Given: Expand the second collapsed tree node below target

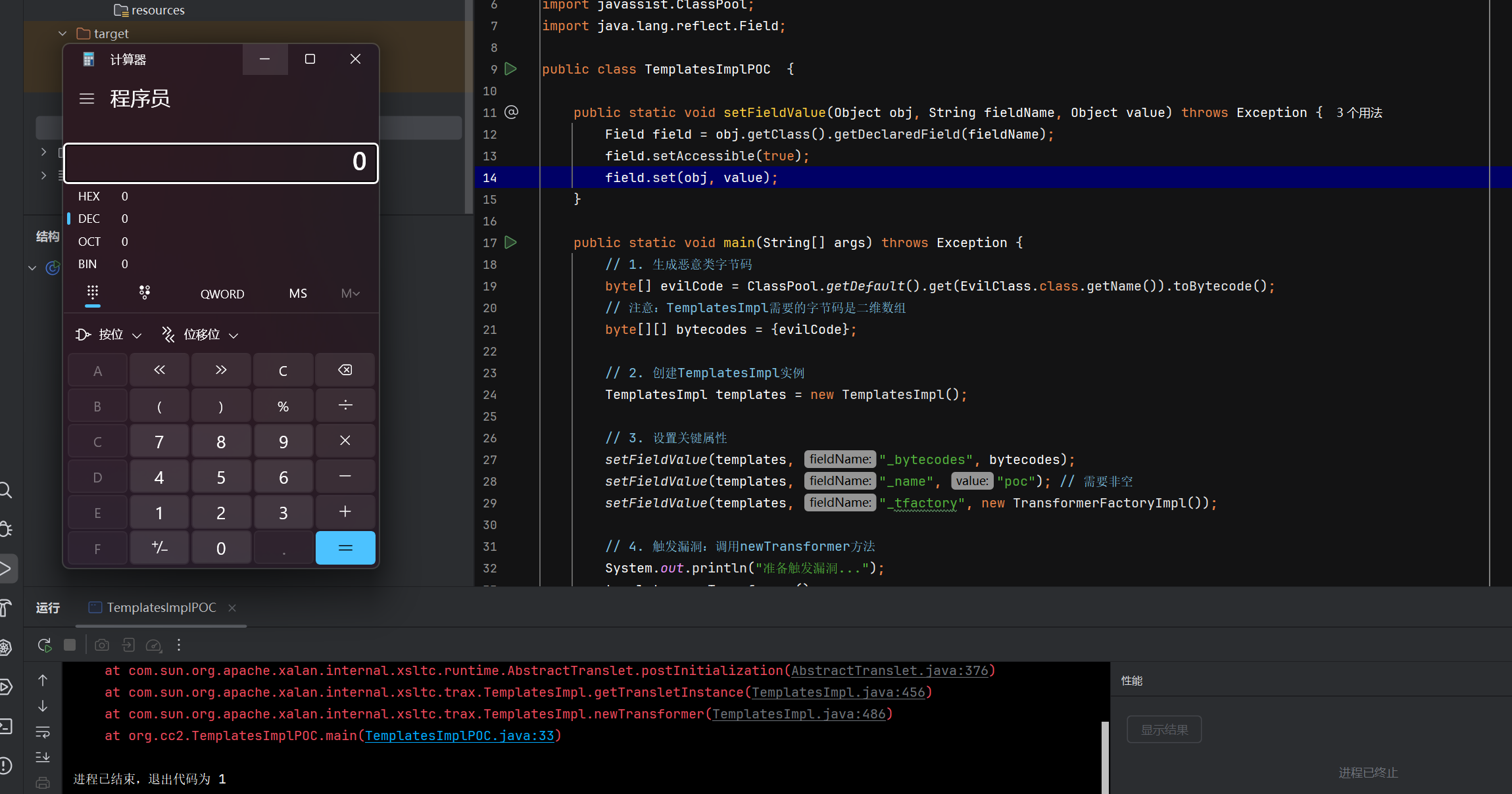Looking at the screenshot, I should point(43,175).
